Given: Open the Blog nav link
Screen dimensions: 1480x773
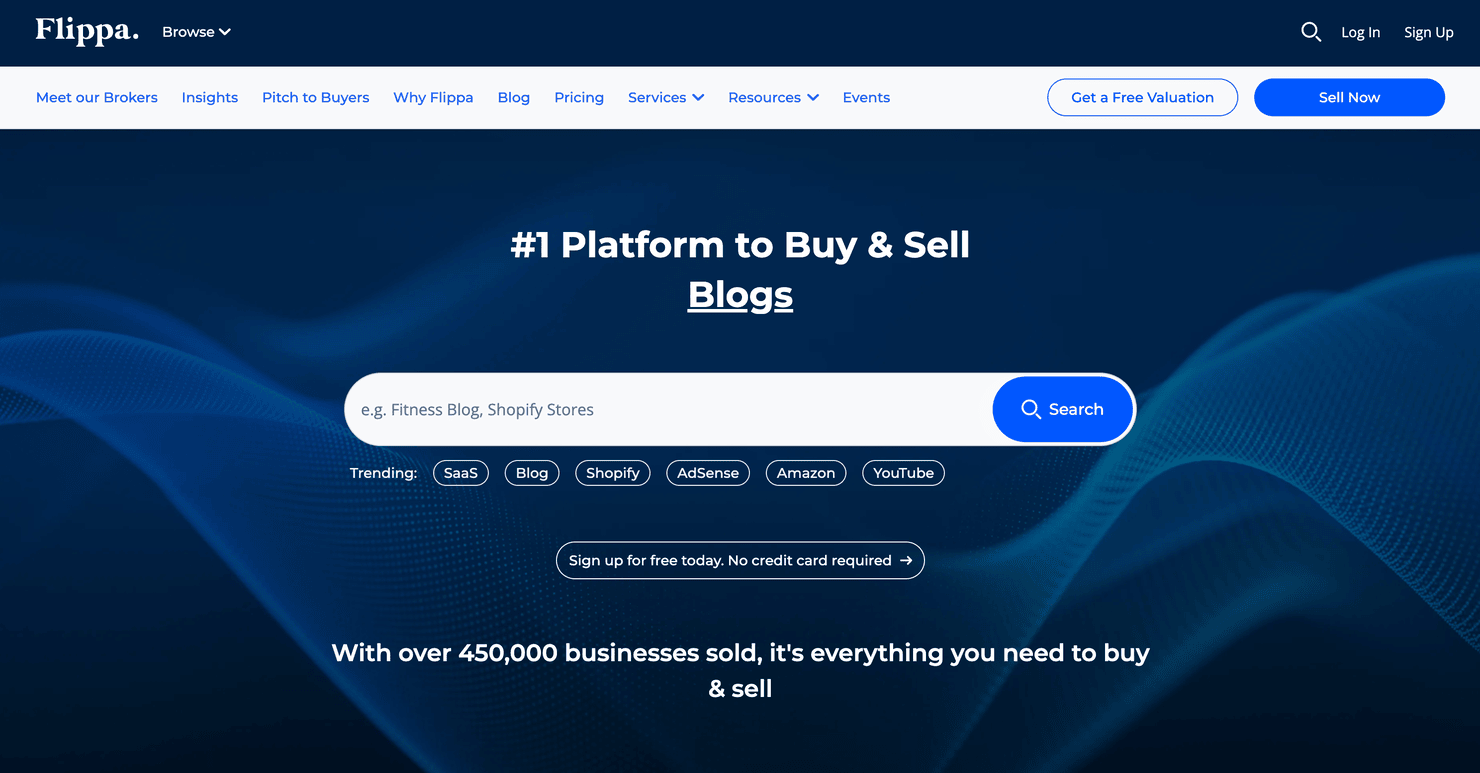Looking at the screenshot, I should [514, 97].
